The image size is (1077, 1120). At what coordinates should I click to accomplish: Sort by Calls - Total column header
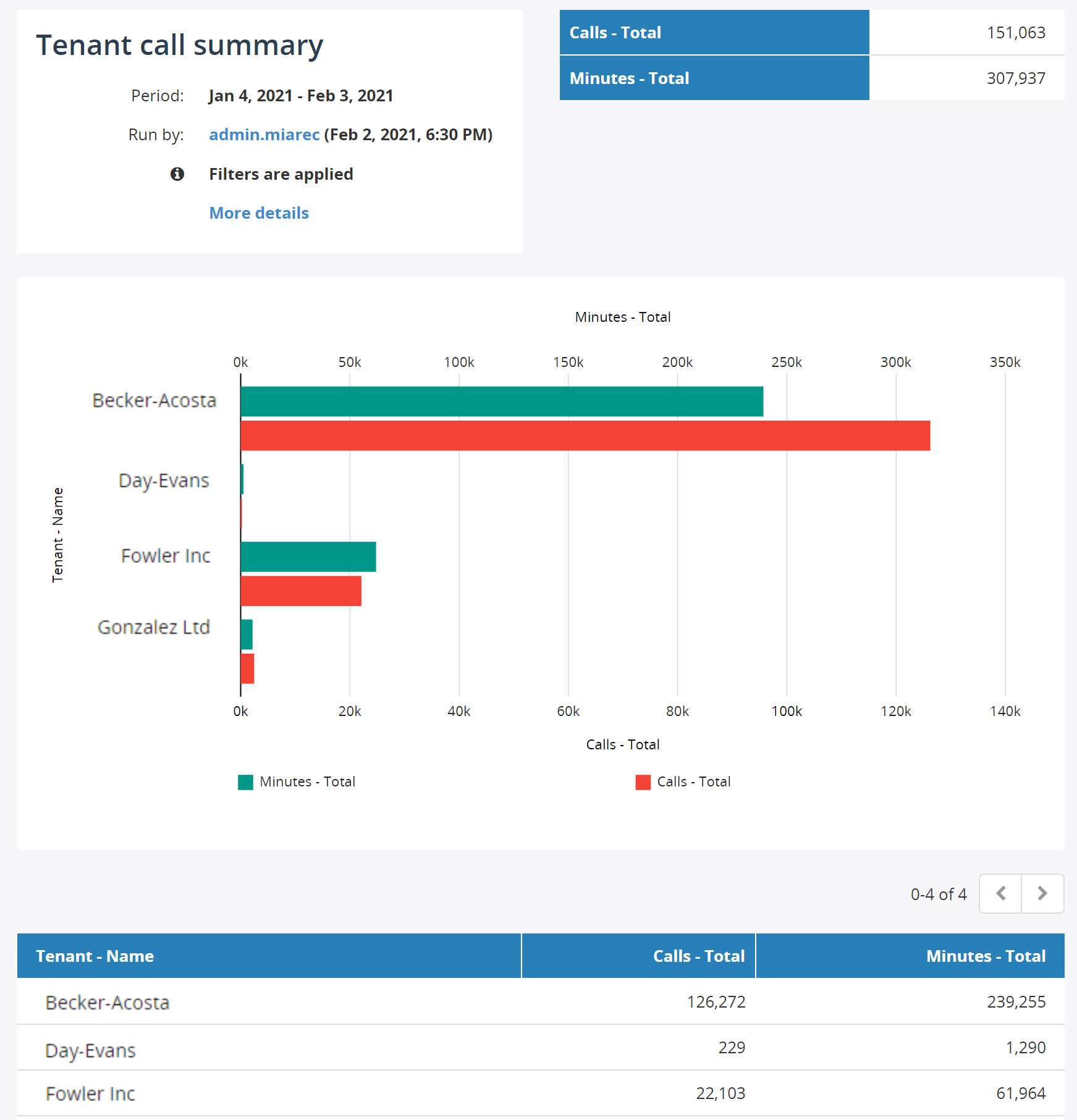(x=638, y=956)
